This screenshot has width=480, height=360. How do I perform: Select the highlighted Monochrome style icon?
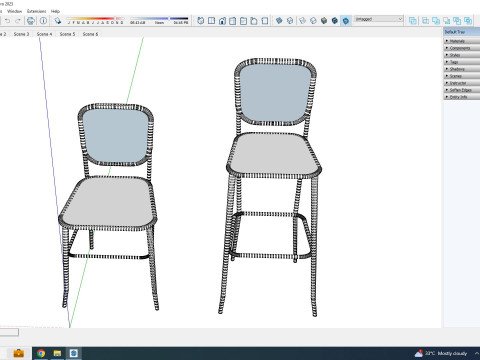point(346,21)
